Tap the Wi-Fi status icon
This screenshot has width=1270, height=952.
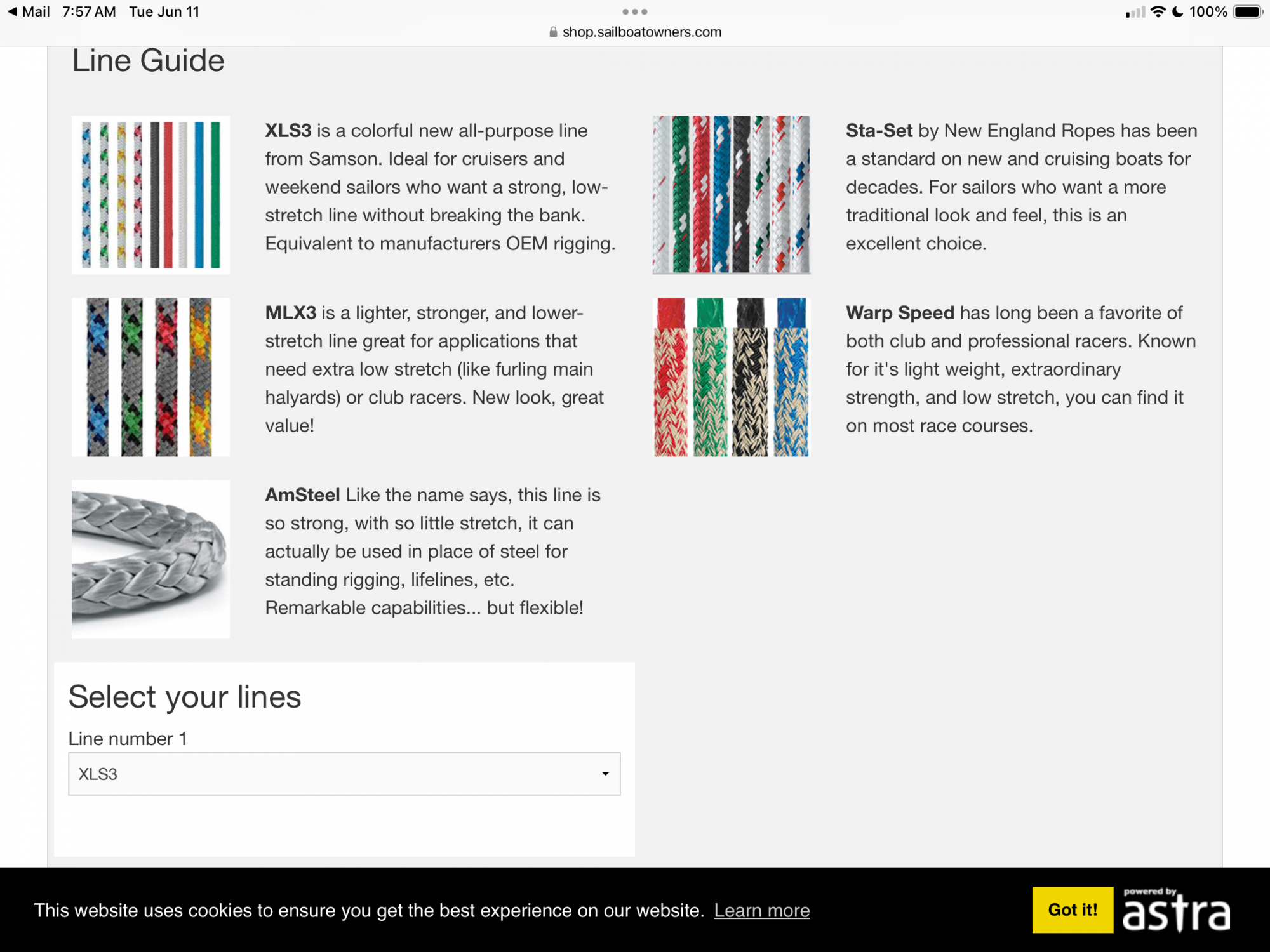pyautogui.click(x=1158, y=11)
